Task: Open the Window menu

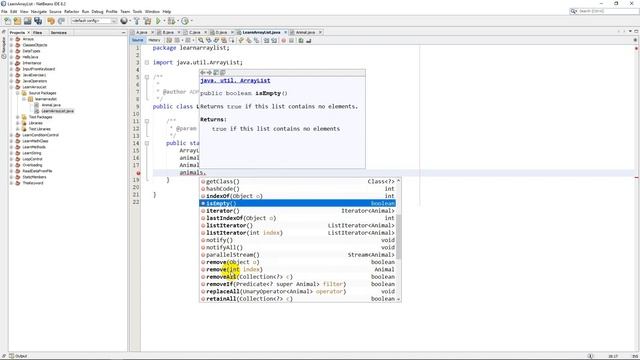Action: point(152,11)
